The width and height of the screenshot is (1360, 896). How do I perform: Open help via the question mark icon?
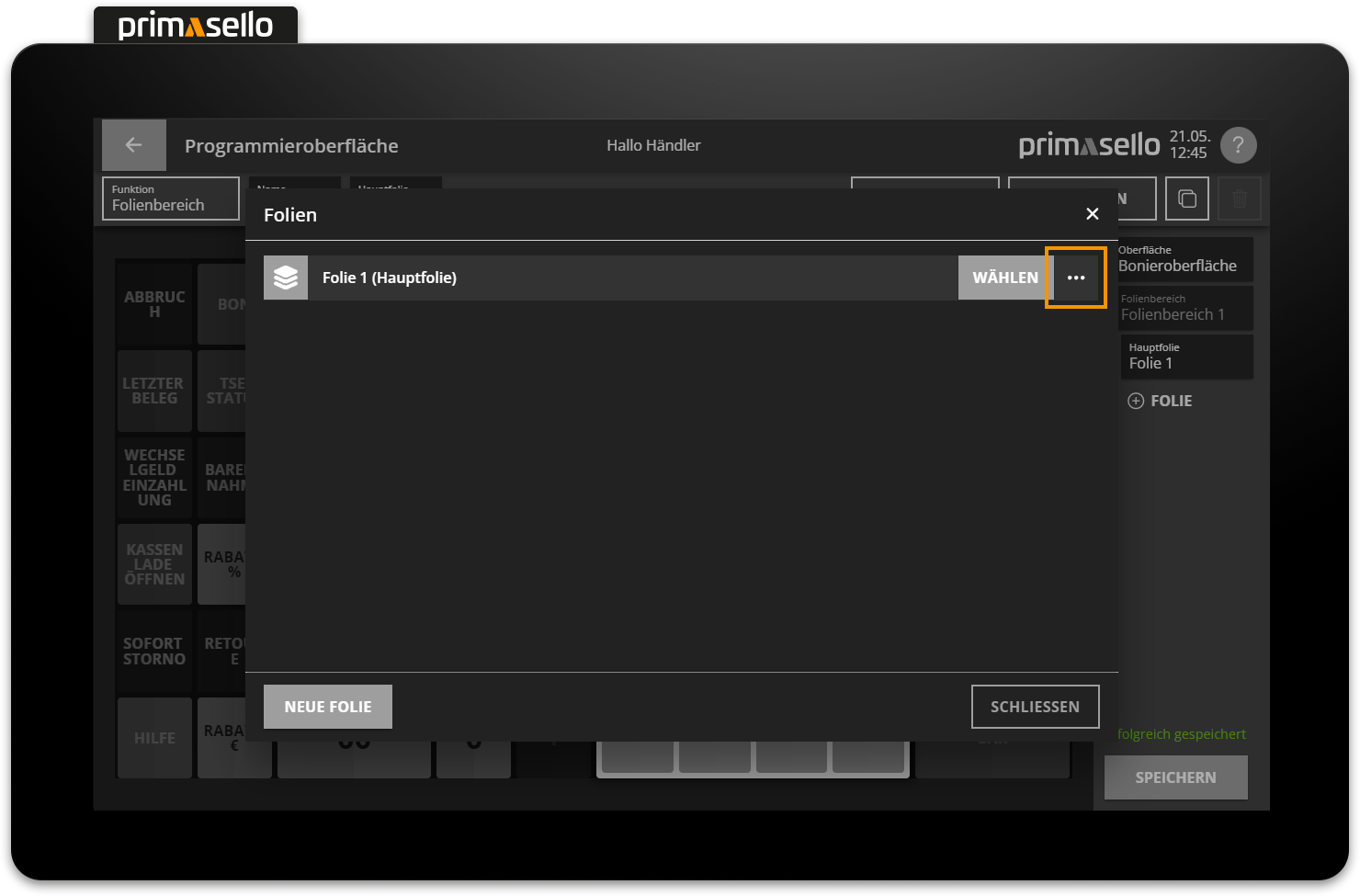click(1238, 144)
